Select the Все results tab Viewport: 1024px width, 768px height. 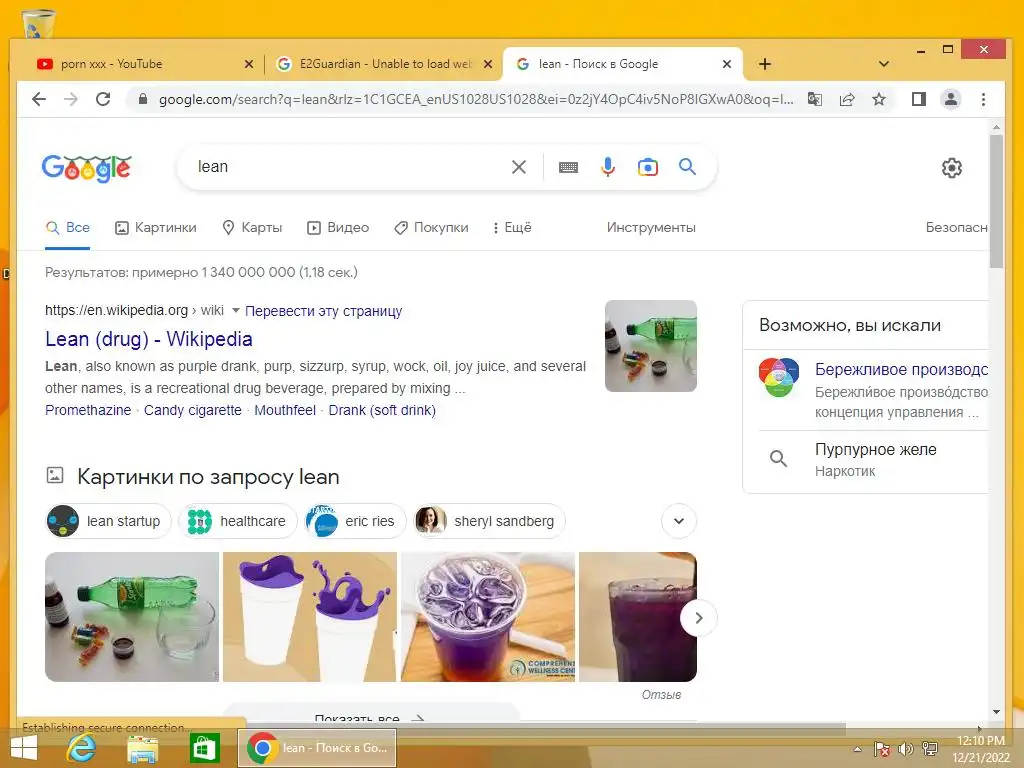pyautogui.click(x=67, y=228)
